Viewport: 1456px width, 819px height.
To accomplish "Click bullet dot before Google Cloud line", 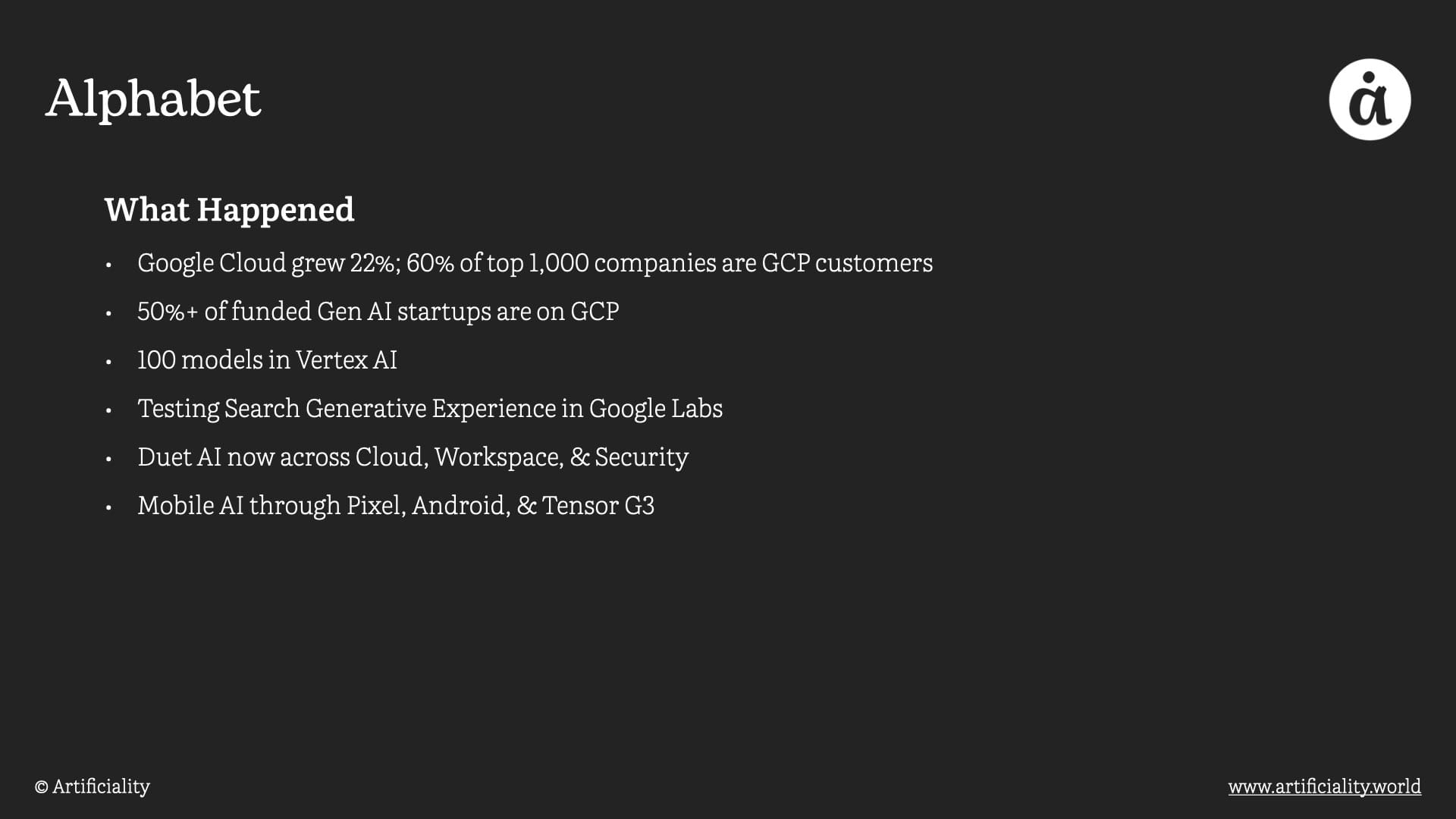I will tap(109, 265).
